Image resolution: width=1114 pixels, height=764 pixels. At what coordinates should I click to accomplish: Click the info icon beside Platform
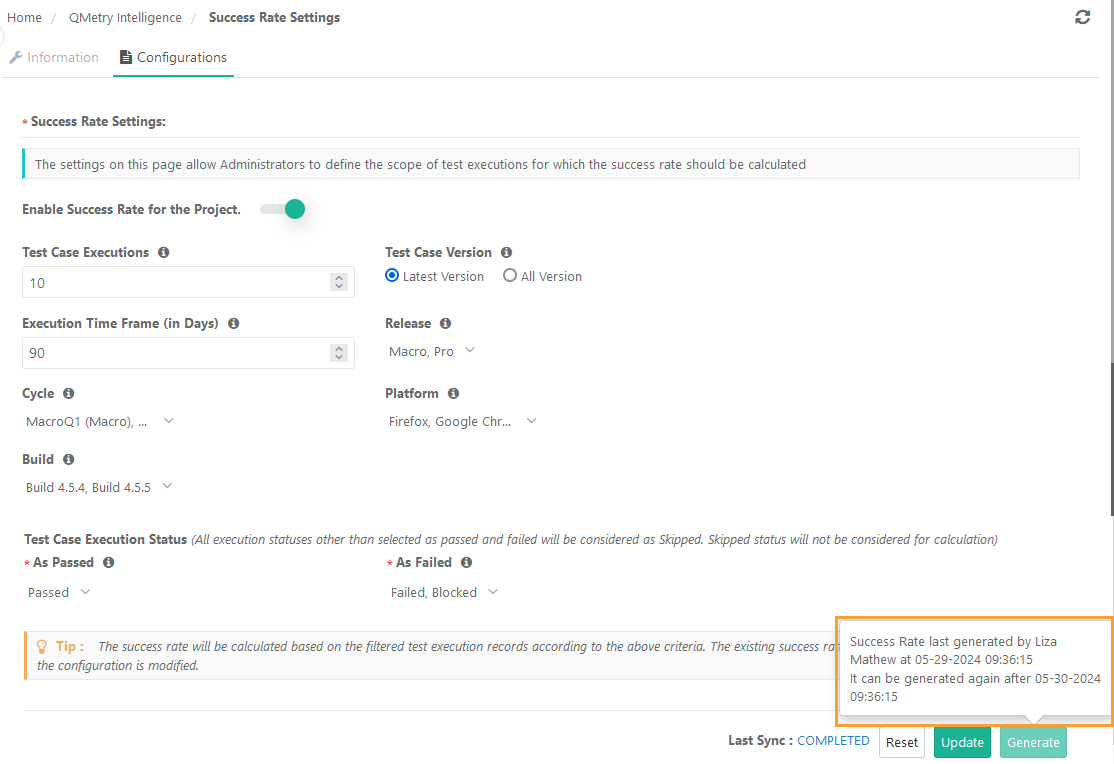pos(453,393)
